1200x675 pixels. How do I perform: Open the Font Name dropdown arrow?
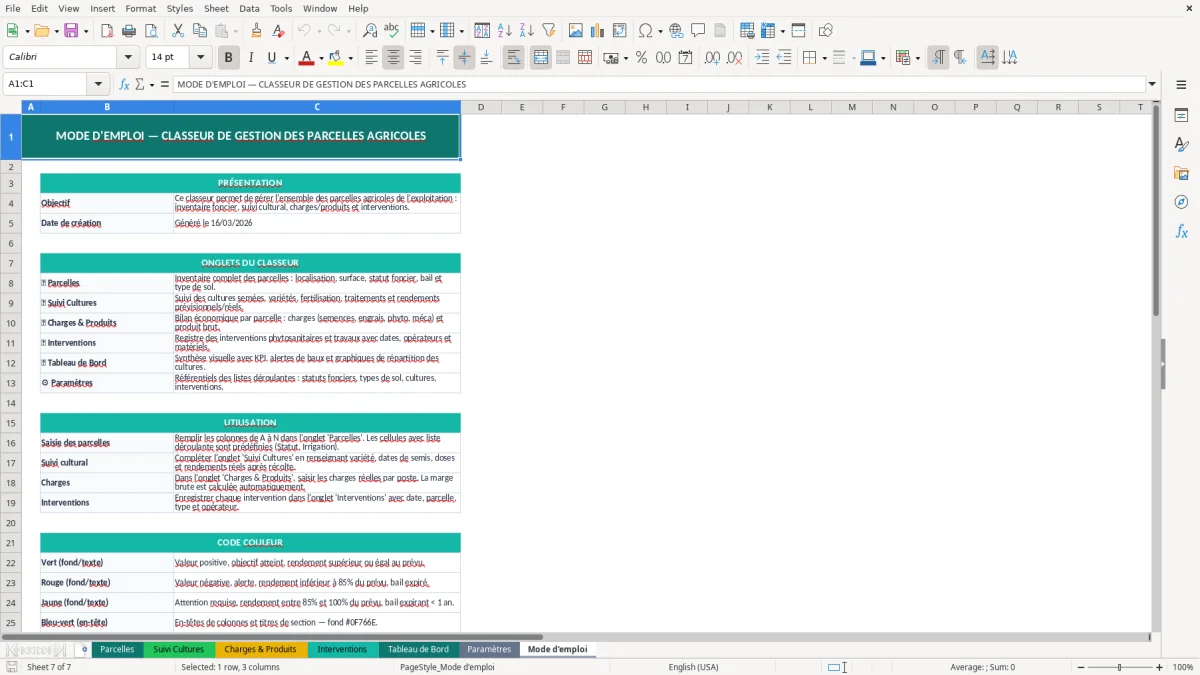tap(130, 58)
